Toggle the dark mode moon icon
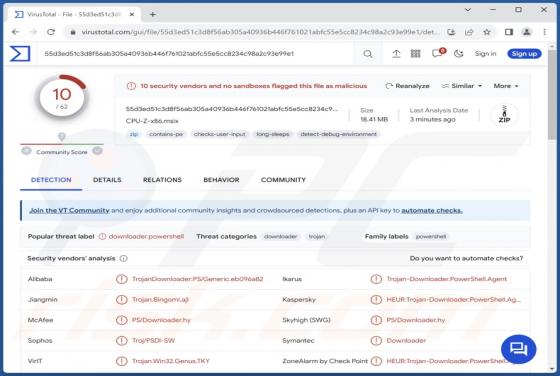This screenshot has height=376, width=560. point(459,54)
